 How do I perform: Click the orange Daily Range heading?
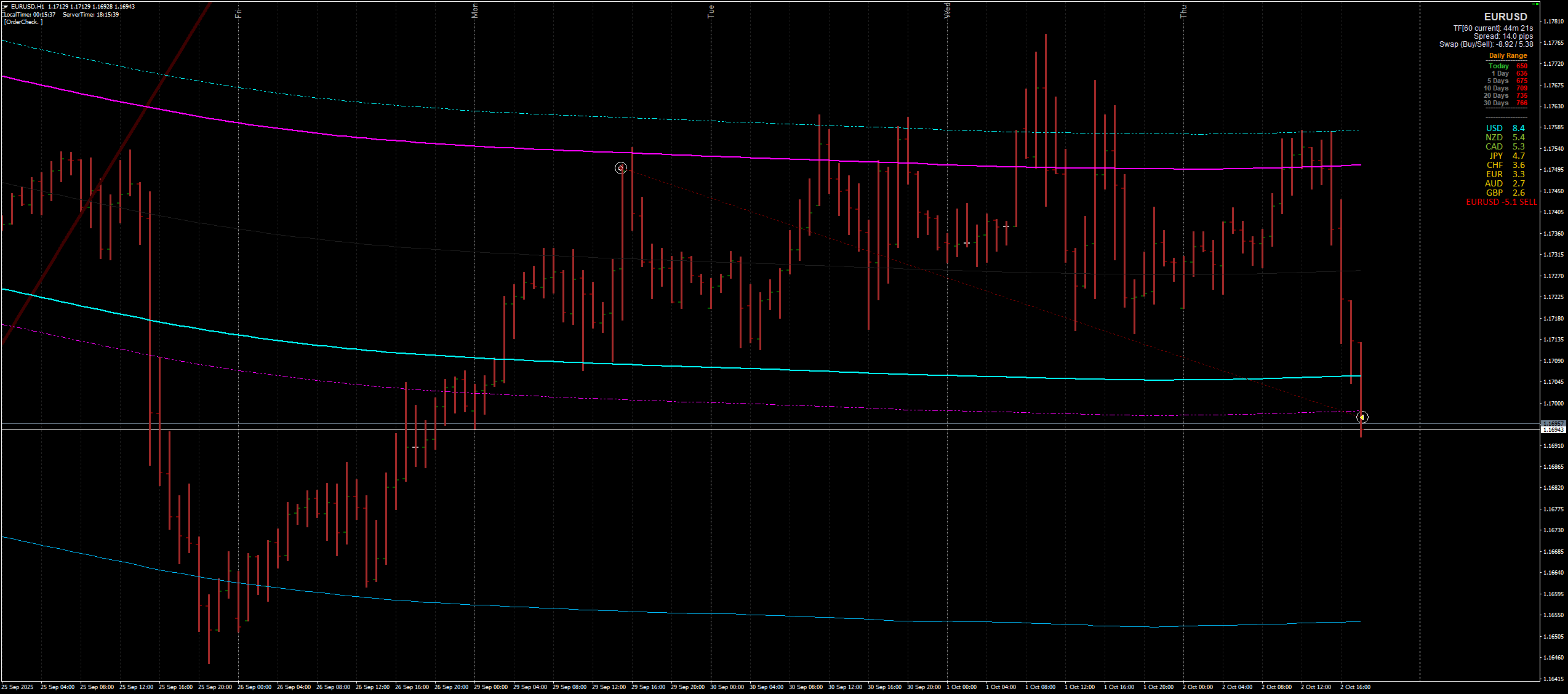pos(1508,56)
